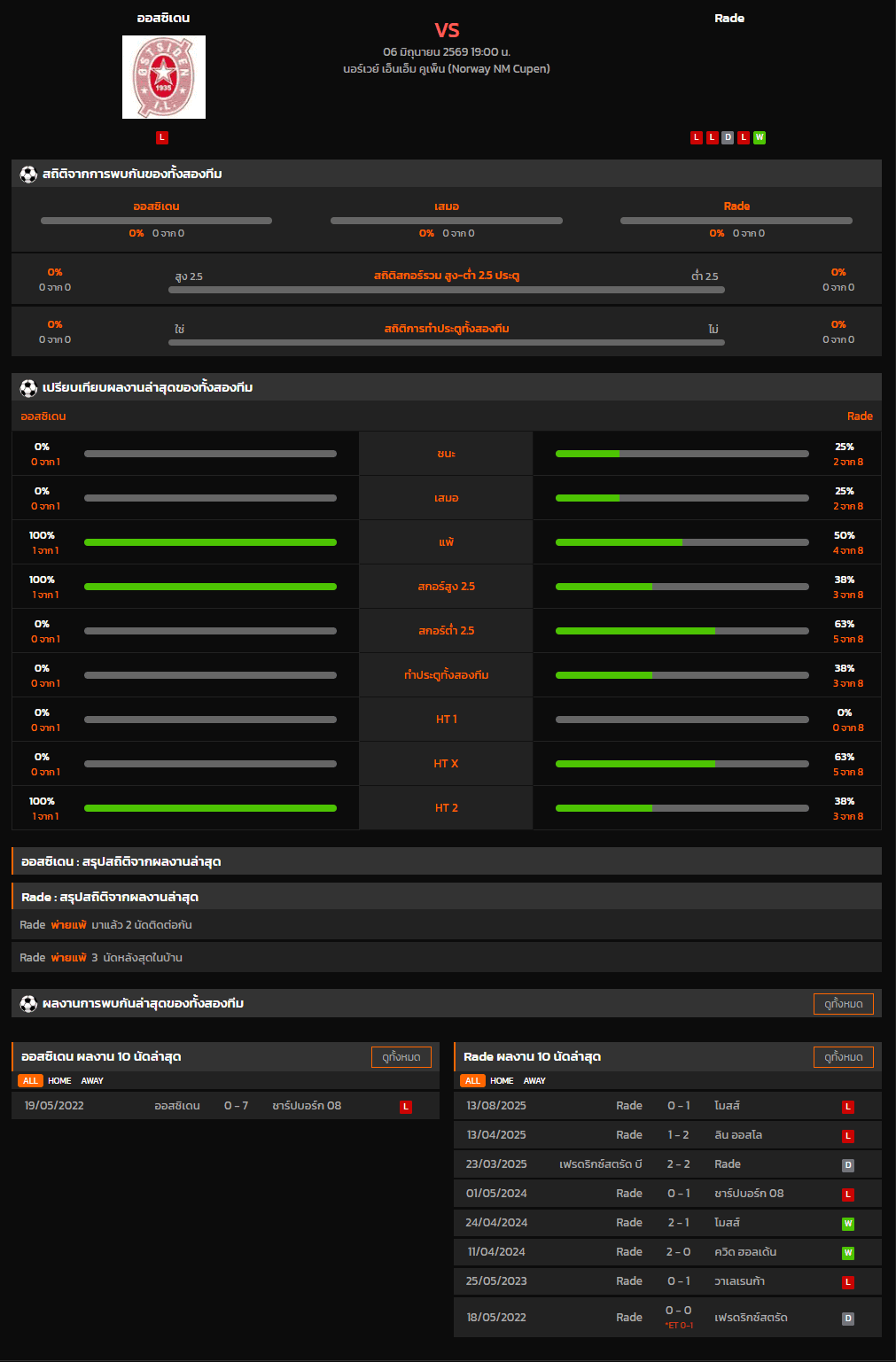Click ออสซิเดน : สรุปสถิติจากผลงานล่าสุด header
This screenshot has width=896, height=1362.
click(447, 861)
